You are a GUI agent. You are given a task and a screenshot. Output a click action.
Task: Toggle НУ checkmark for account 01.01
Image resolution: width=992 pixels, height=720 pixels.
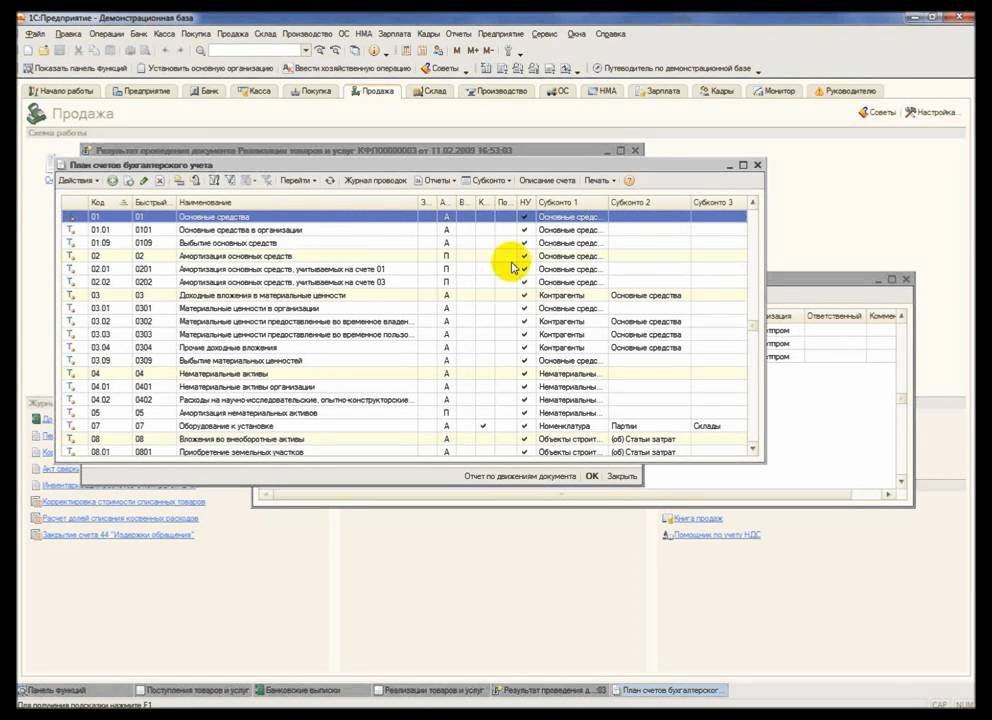(524, 230)
